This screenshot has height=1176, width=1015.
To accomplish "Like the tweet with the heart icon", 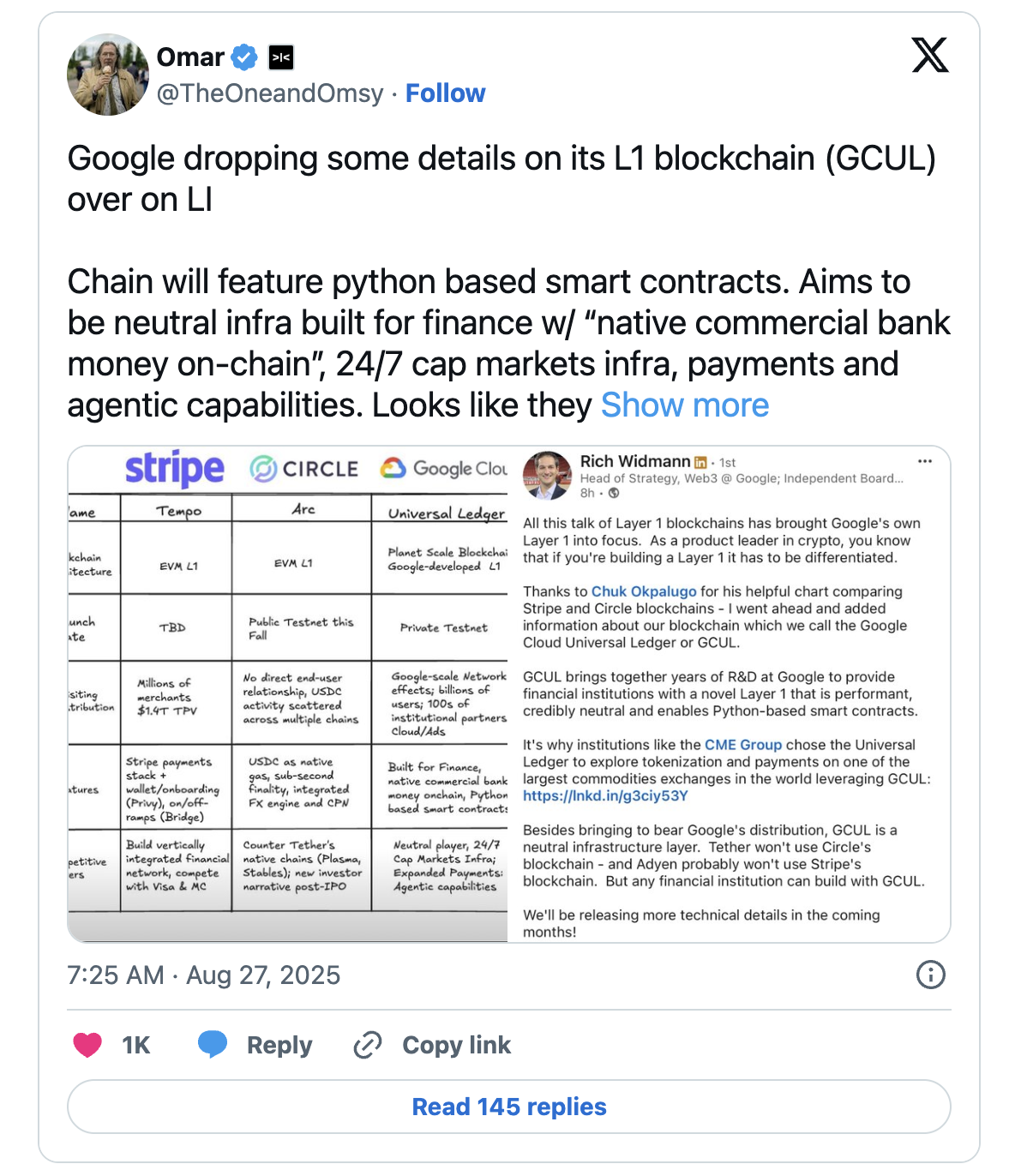I will tap(87, 1045).
